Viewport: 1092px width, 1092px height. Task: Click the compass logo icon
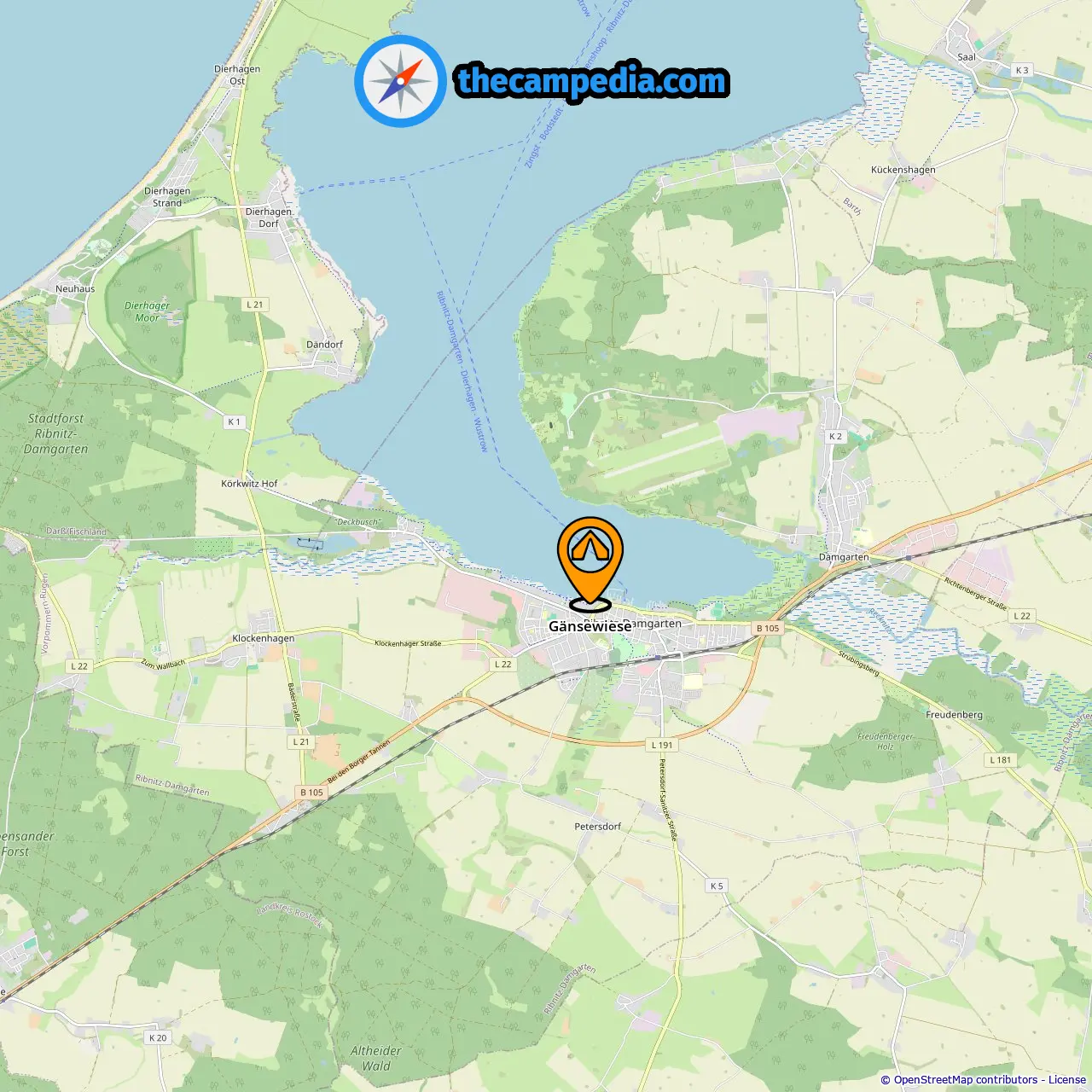[x=400, y=81]
